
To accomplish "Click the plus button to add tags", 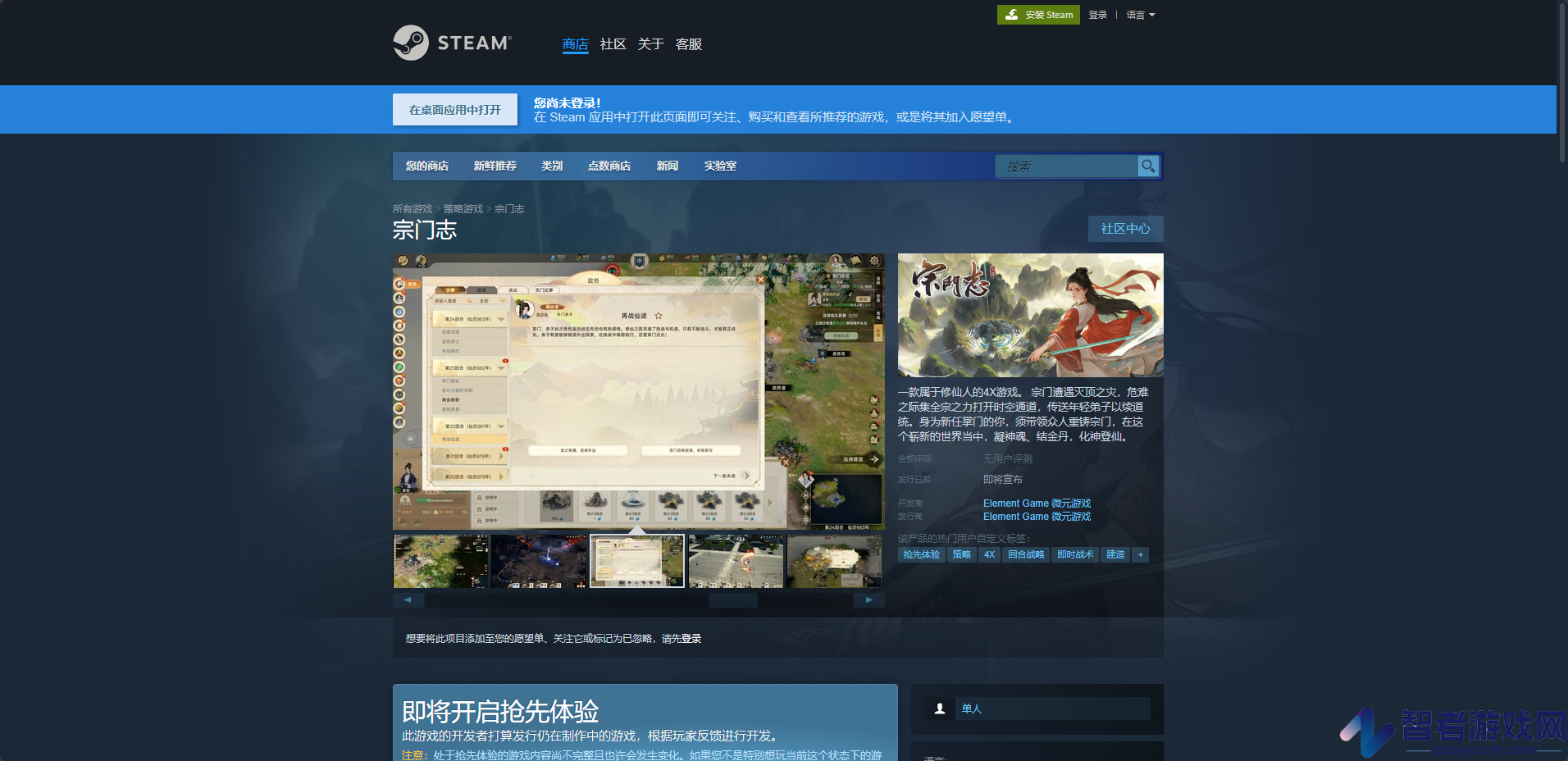I will coord(1140,555).
